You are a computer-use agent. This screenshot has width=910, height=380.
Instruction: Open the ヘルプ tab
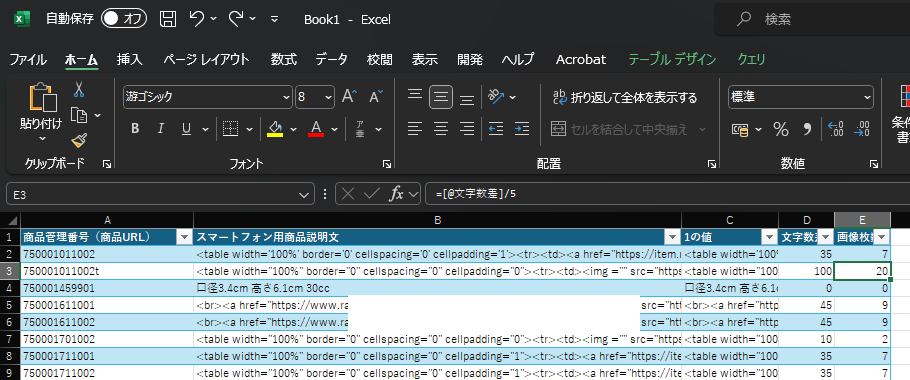[518, 59]
